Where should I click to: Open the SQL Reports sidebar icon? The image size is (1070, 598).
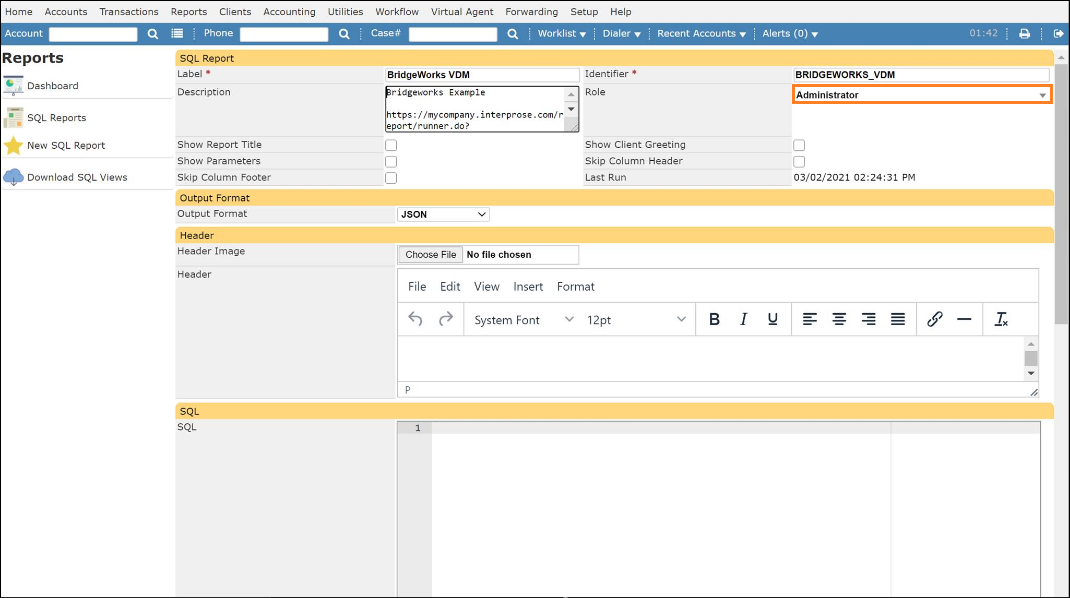[x=13, y=117]
